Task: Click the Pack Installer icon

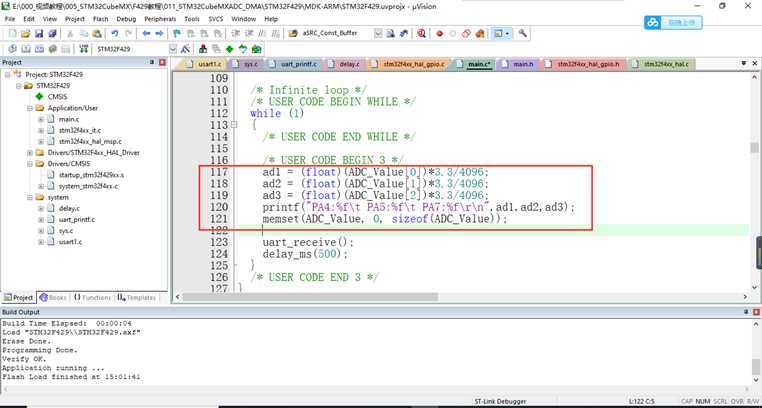Action: point(256,49)
